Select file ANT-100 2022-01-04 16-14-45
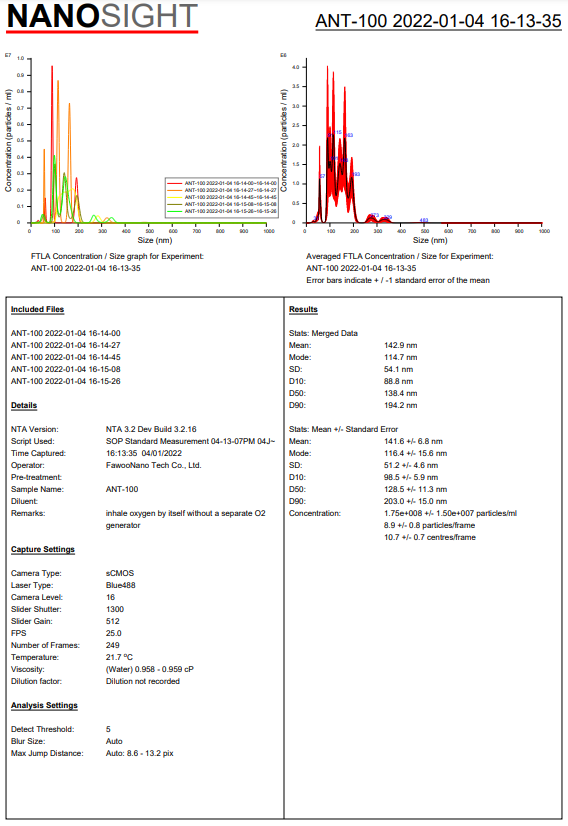 click(65, 357)
